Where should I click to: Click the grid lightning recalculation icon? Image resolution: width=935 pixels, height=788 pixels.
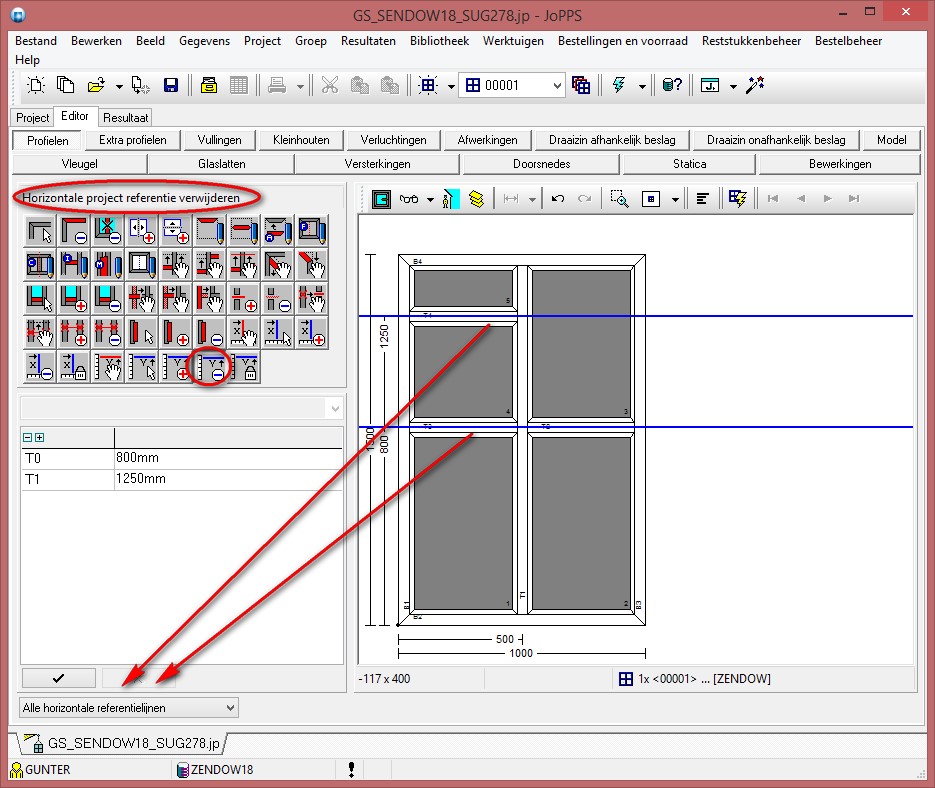pyautogui.click(x=737, y=199)
